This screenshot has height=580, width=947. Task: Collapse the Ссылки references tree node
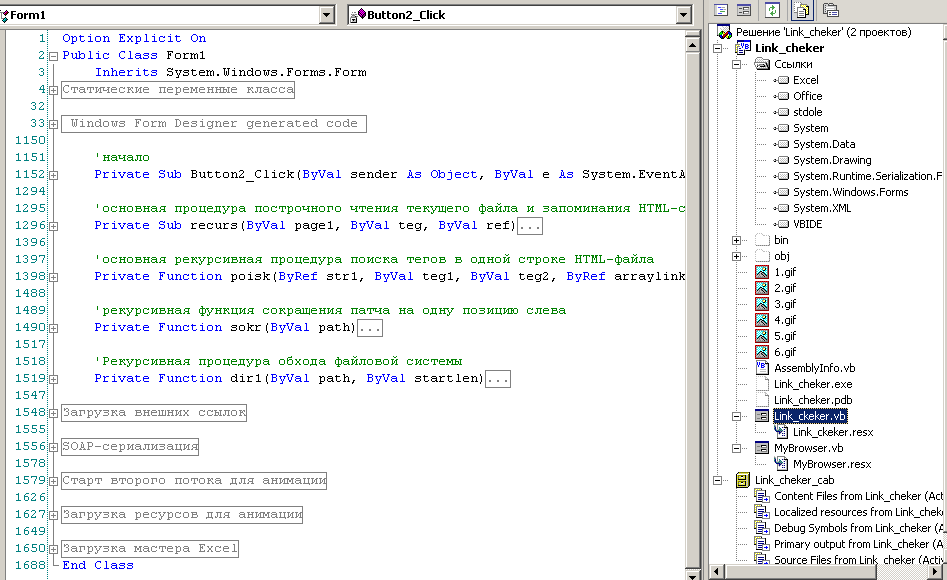(736, 64)
